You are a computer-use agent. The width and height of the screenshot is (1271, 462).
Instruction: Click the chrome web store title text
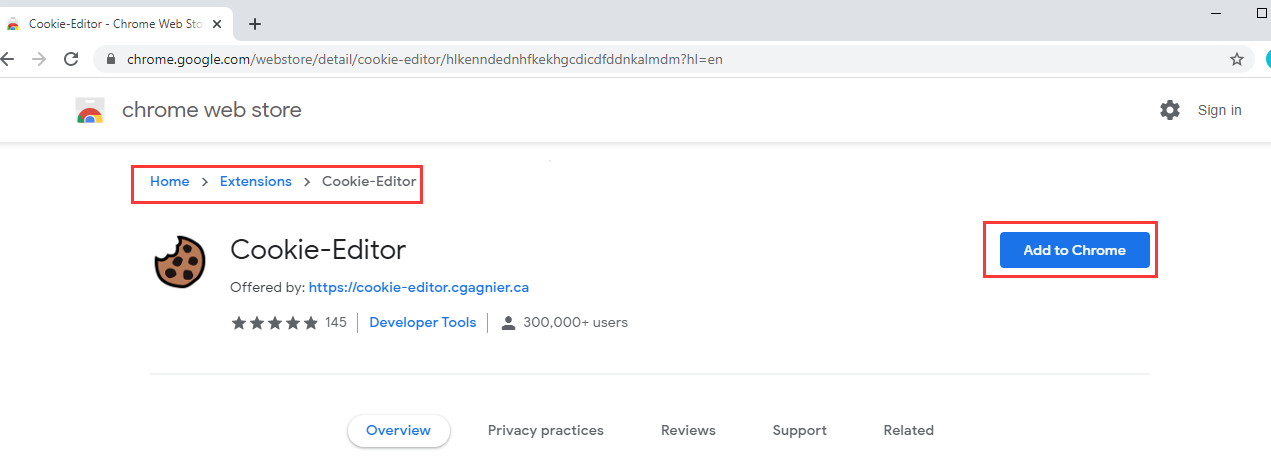[x=211, y=110]
